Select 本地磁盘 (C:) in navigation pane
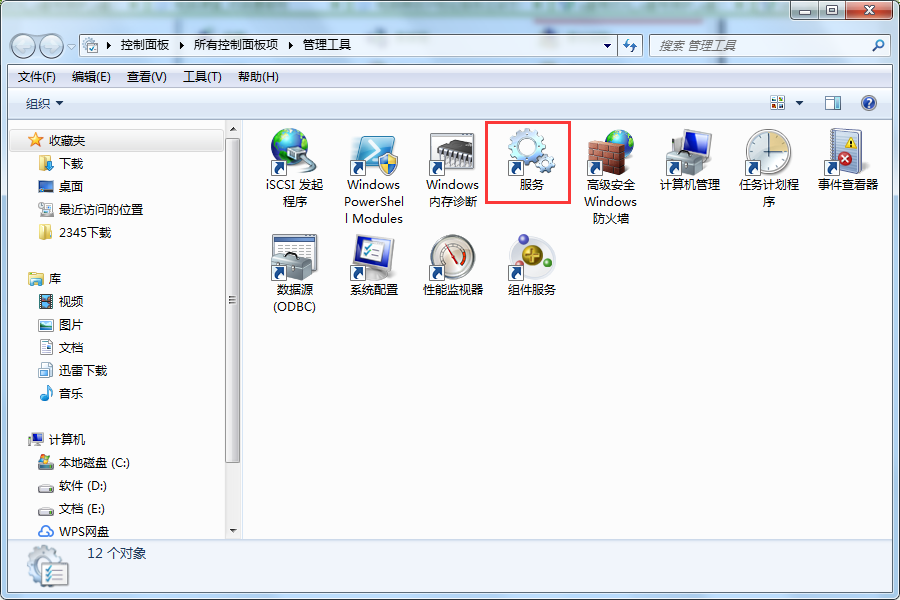Screen dimensions: 900x600 tap(94, 463)
